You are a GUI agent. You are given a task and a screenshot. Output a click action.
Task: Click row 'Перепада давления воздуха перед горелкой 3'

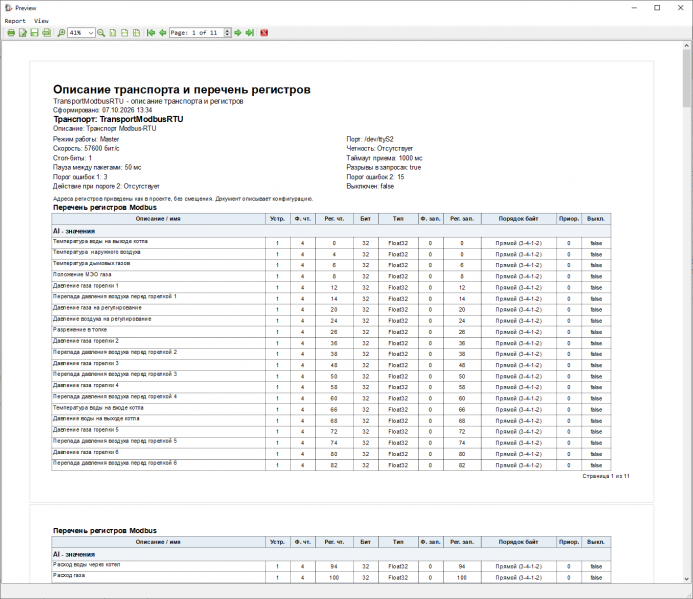click(331, 376)
